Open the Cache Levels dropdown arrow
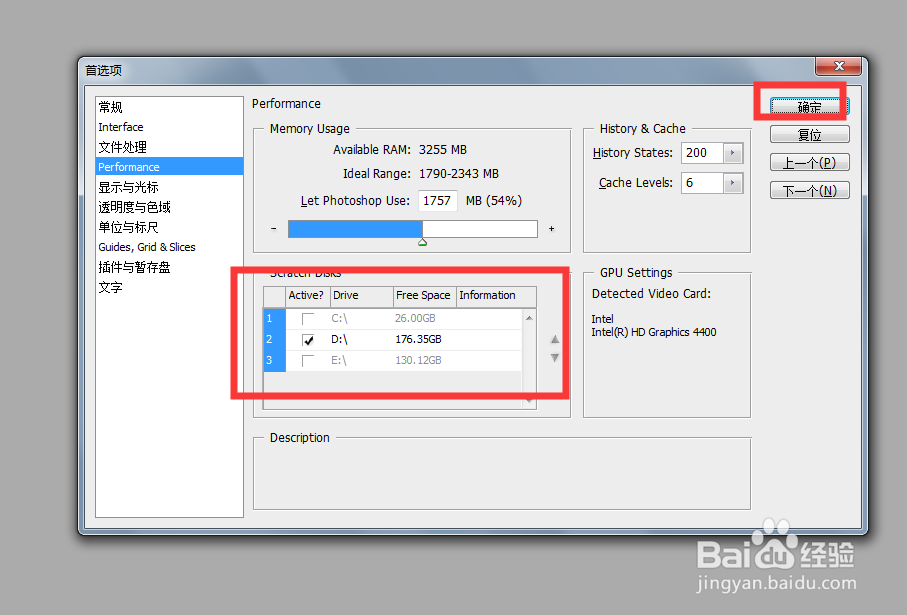This screenshot has height=615, width=907. [x=733, y=183]
